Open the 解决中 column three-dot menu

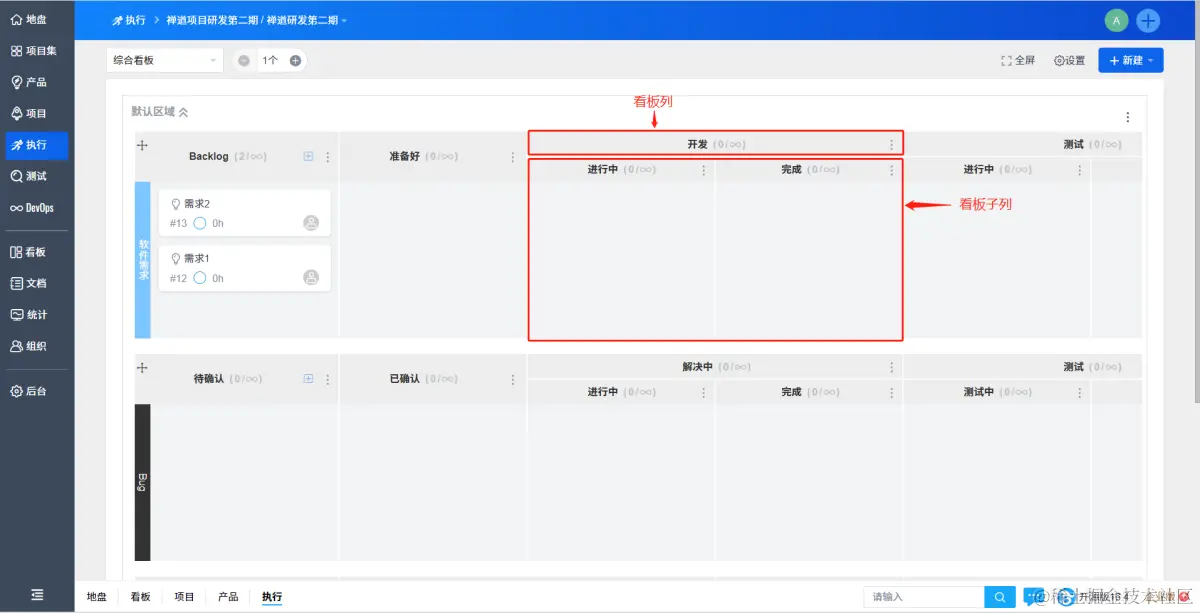[x=892, y=368]
